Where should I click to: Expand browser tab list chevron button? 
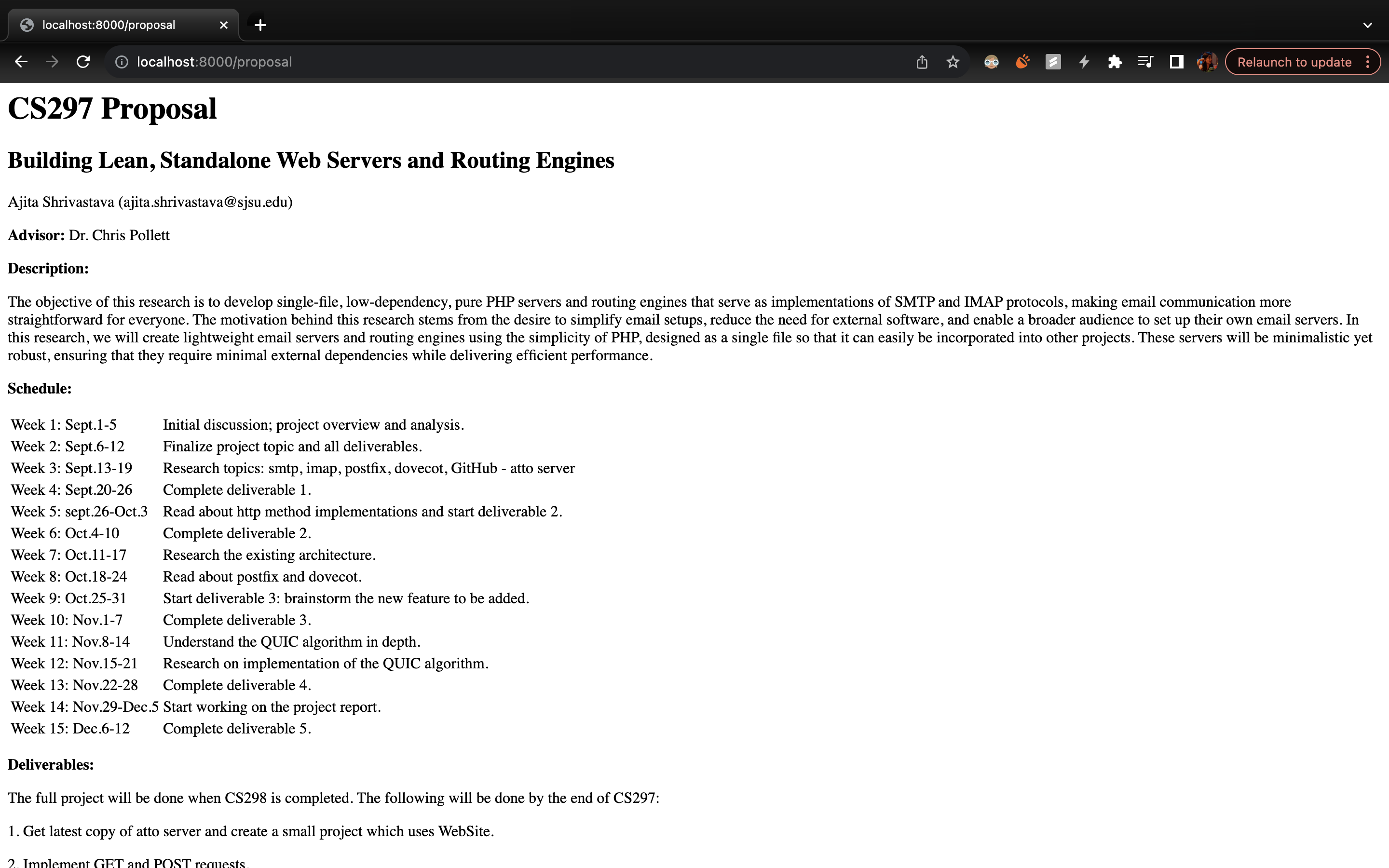click(x=1369, y=25)
